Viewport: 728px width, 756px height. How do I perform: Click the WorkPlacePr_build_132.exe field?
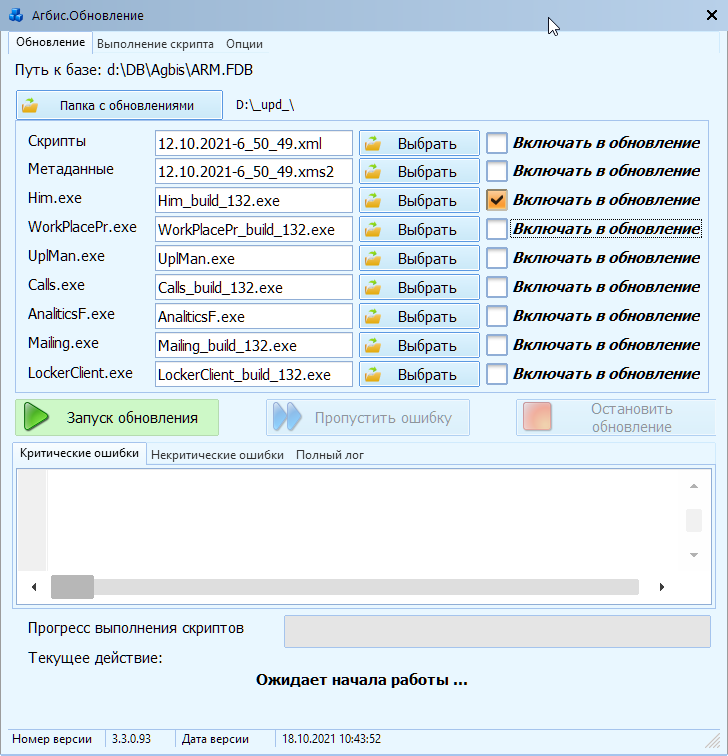[x=254, y=229]
